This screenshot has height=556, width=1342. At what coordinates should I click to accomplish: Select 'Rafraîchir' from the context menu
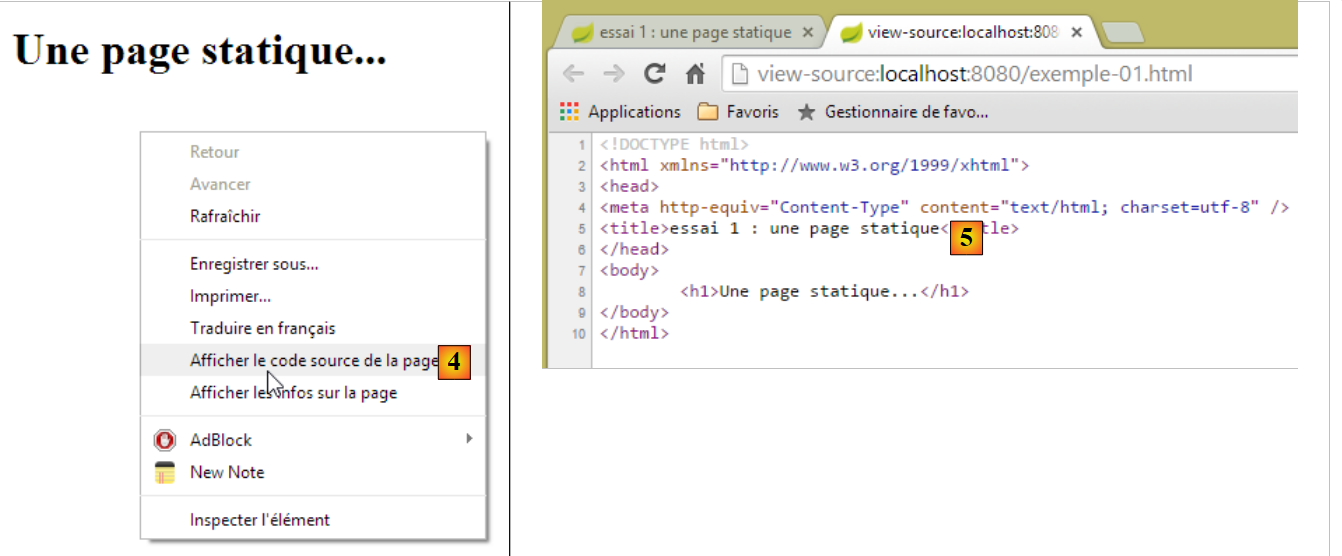pyautogui.click(x=225, y=216)
